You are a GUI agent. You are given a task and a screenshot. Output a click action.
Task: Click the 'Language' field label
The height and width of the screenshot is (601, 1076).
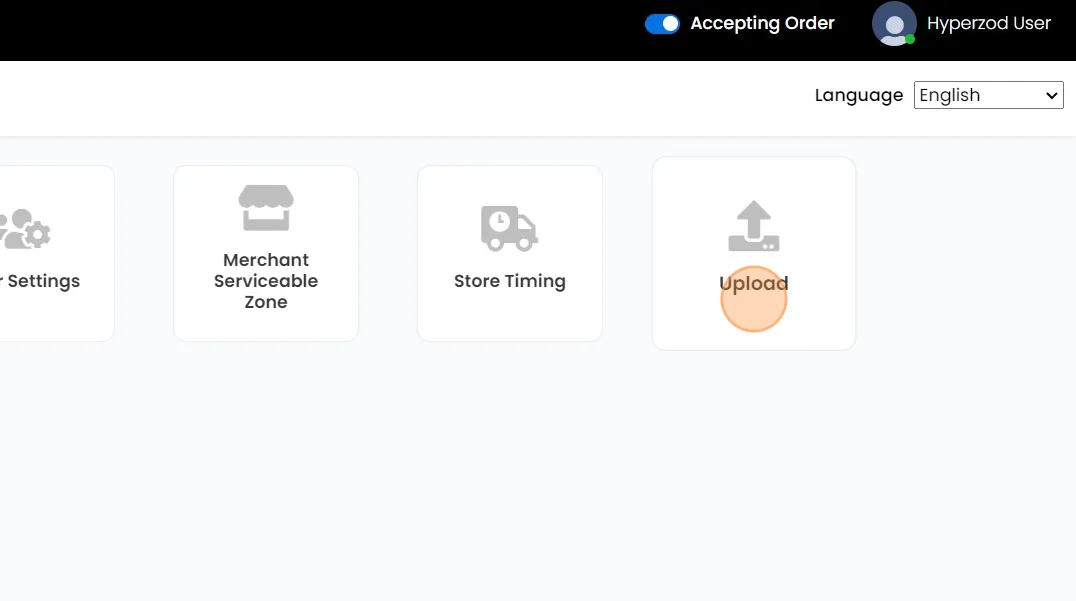[858, 95]
